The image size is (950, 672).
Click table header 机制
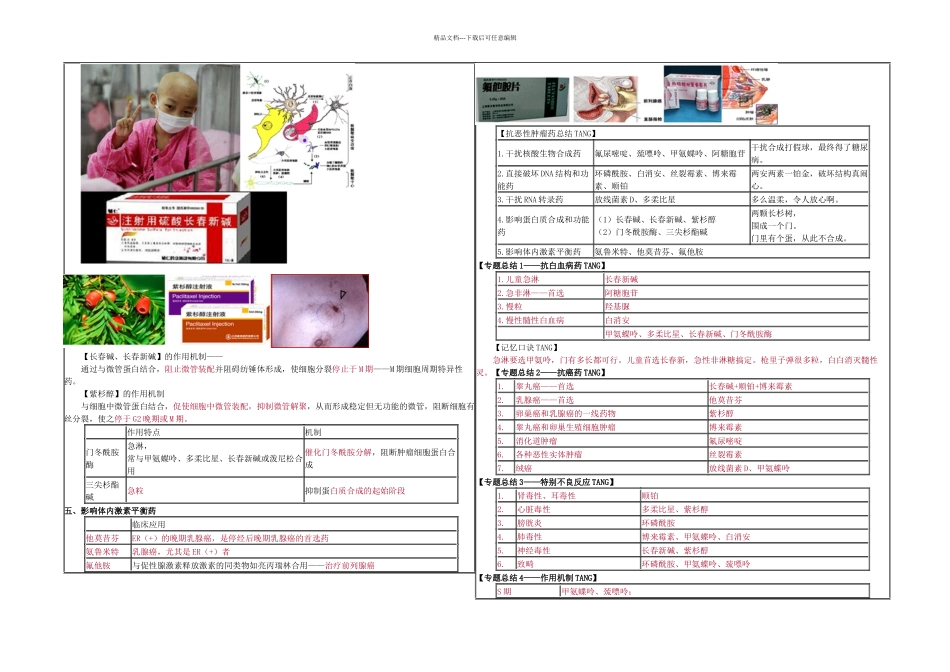click(x=313, y=432)
